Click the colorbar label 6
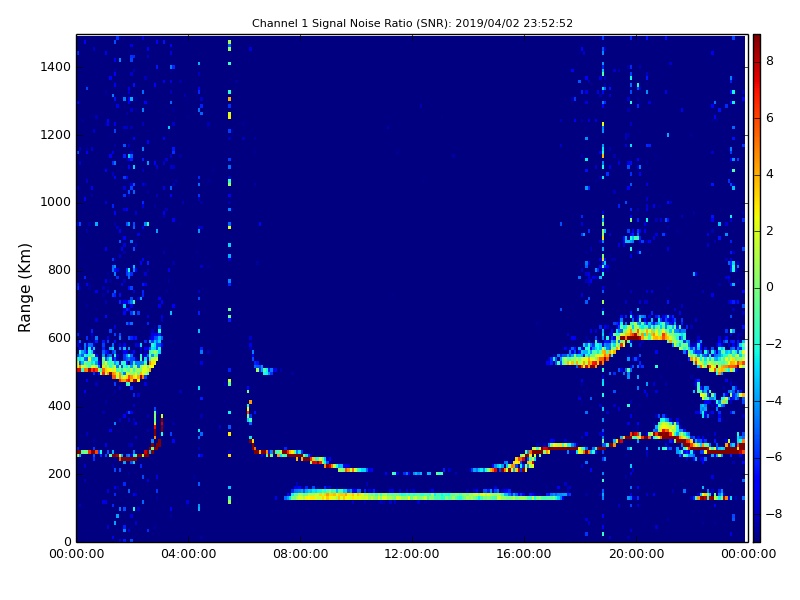The height and width of the screenshot is (600, 800). tap(770, 118)
